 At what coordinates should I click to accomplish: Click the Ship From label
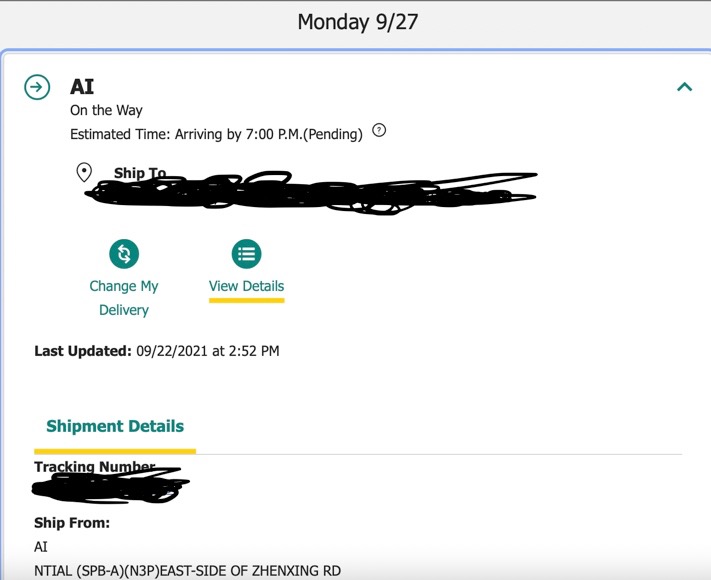pyautogui.click(x=72, y=523)
